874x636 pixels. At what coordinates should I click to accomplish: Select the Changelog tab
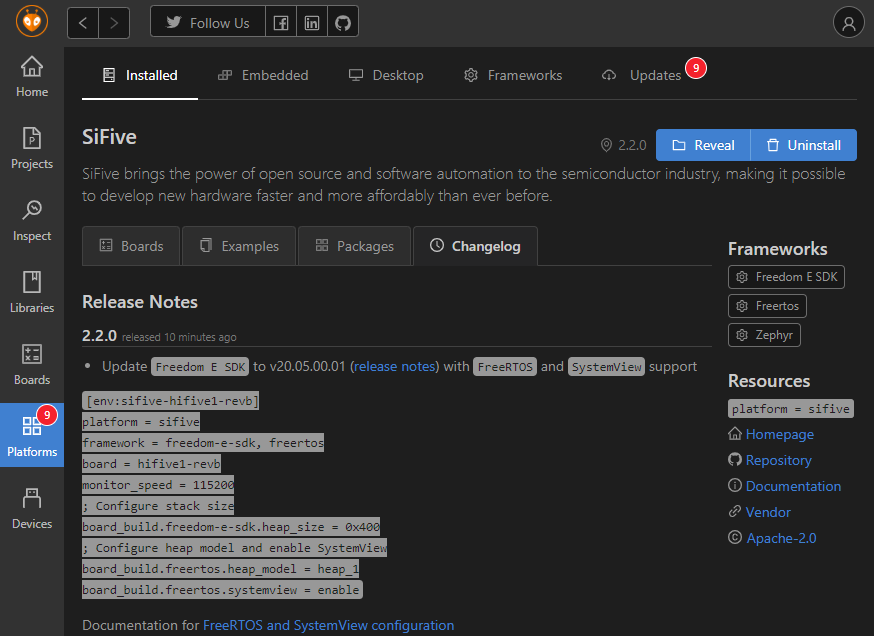click(475, 246)
